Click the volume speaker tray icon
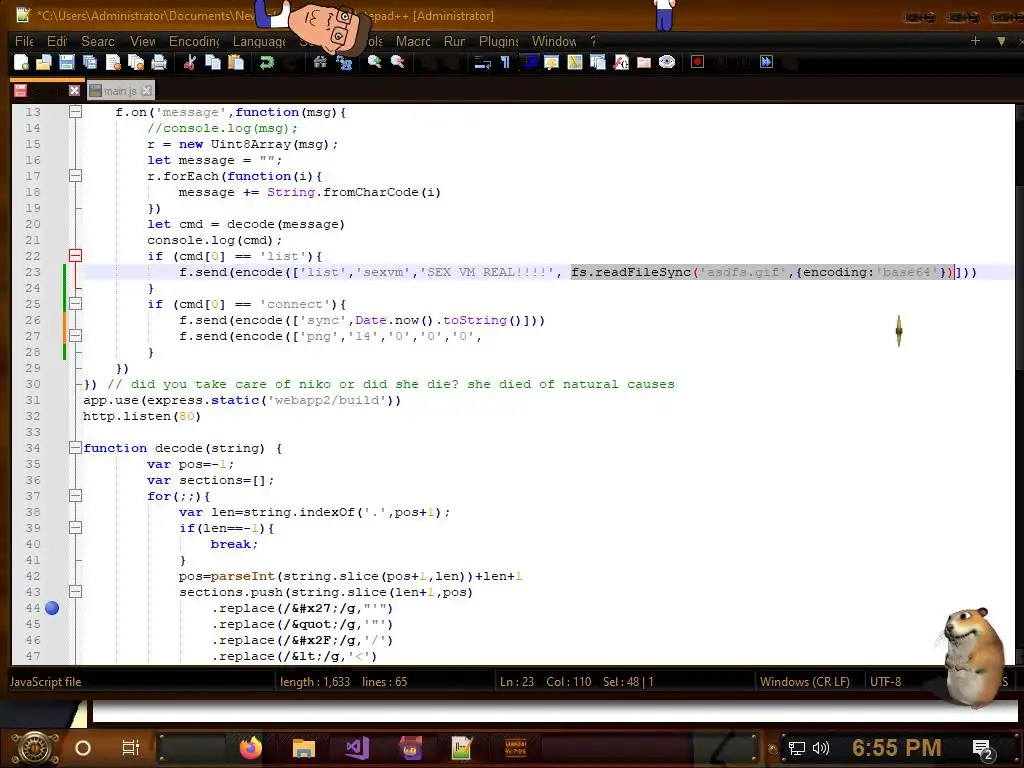This screenshot has height=768, width=1024. pos(821,748)
